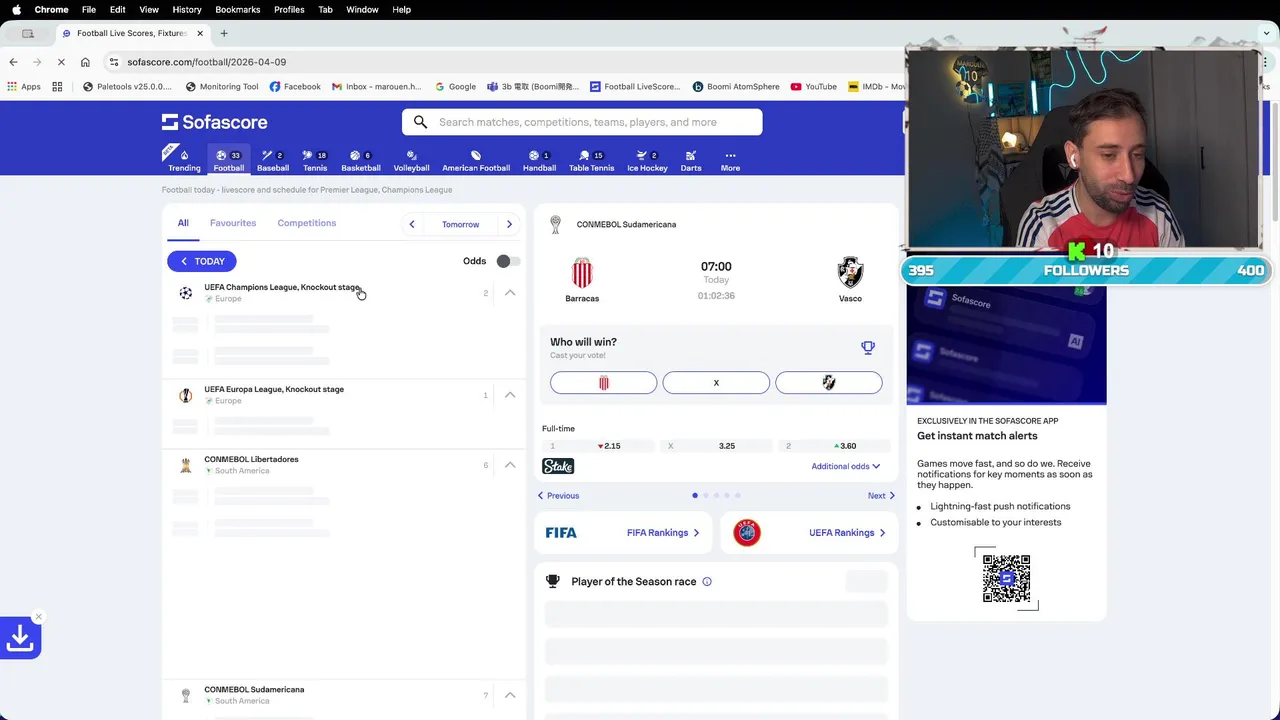The image size is (1280, 720).
Task: Collapse the UEFA Champions League section
Action: coord(510,293)
